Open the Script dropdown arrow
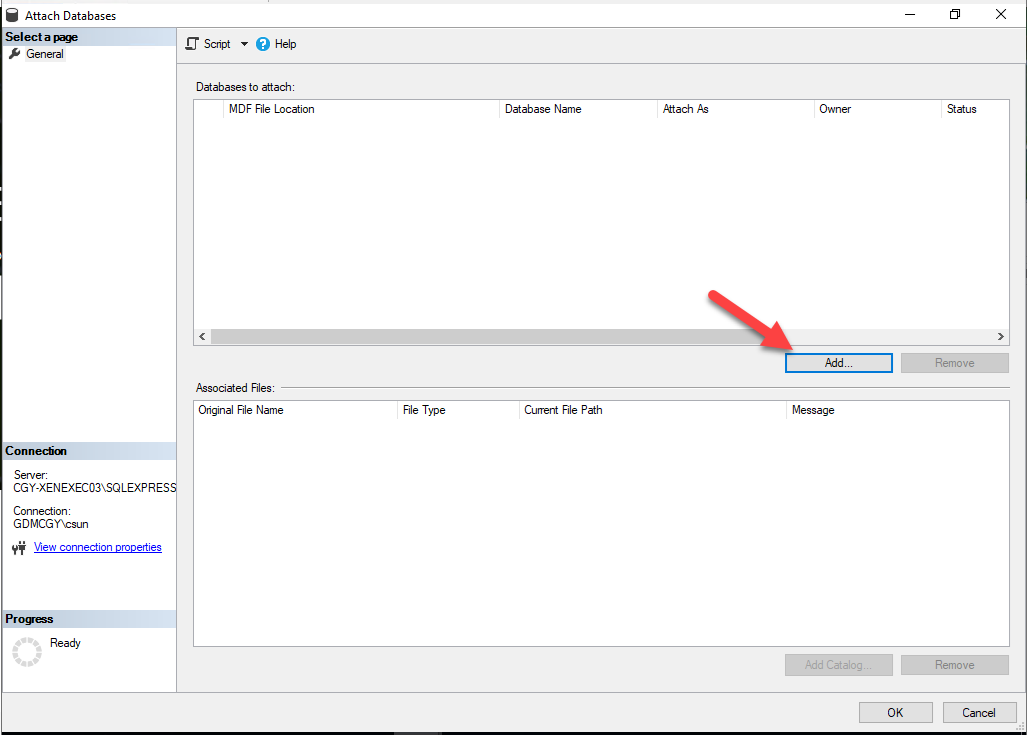Viewport: 1027px width, 735px height. tap(244, 44)
